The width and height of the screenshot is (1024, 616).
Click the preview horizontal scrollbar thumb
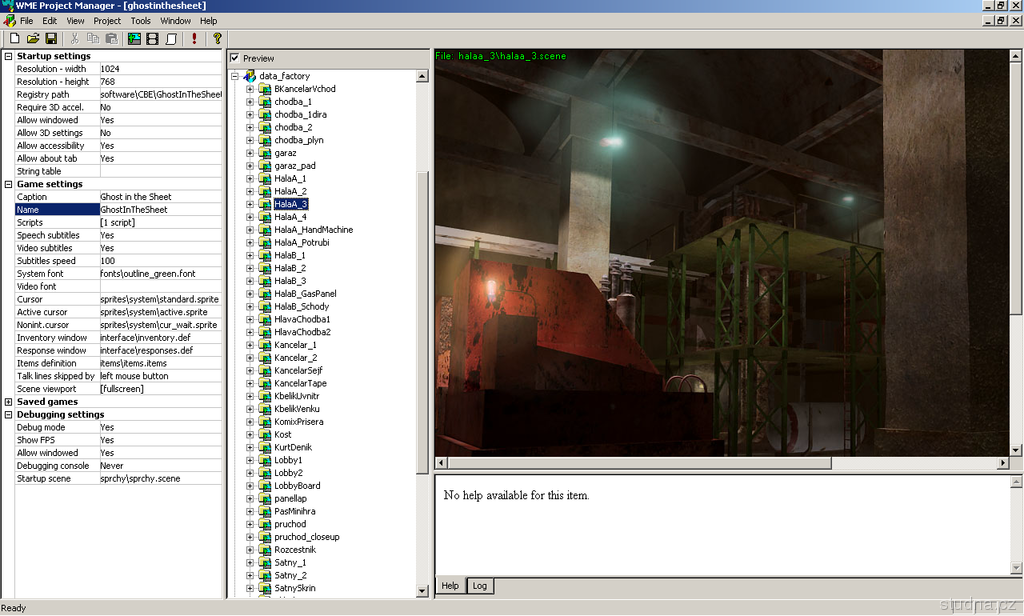(x=638, y=463)
